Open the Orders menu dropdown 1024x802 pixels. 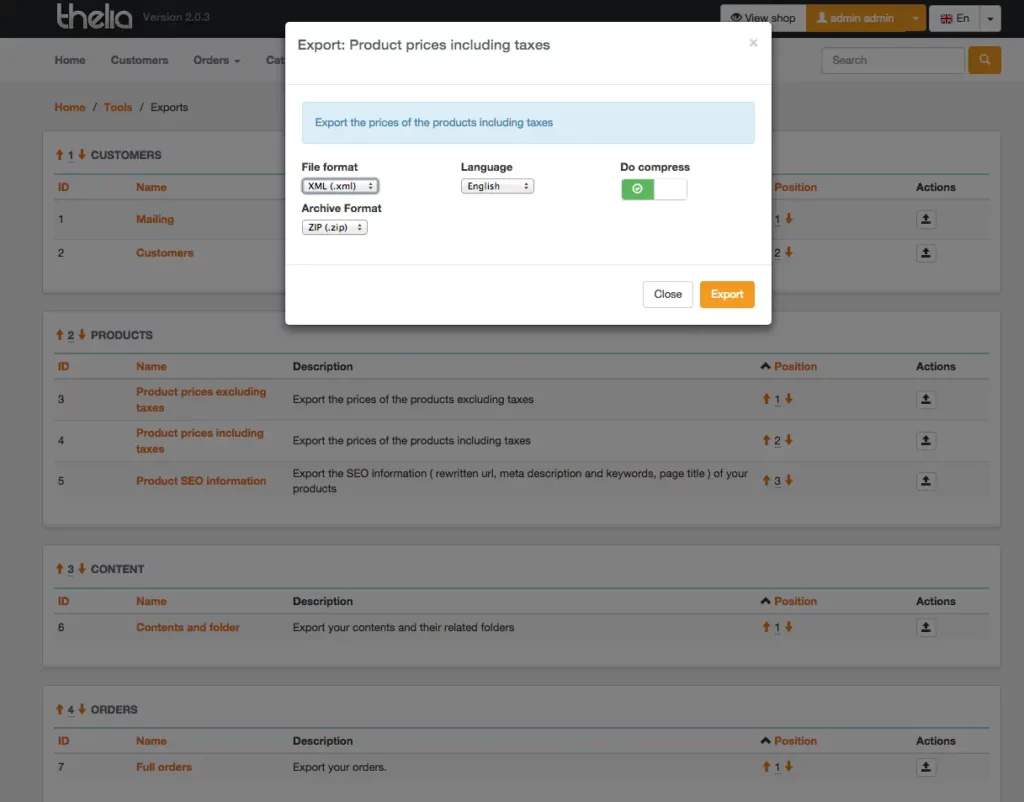(x=217, y=60)
